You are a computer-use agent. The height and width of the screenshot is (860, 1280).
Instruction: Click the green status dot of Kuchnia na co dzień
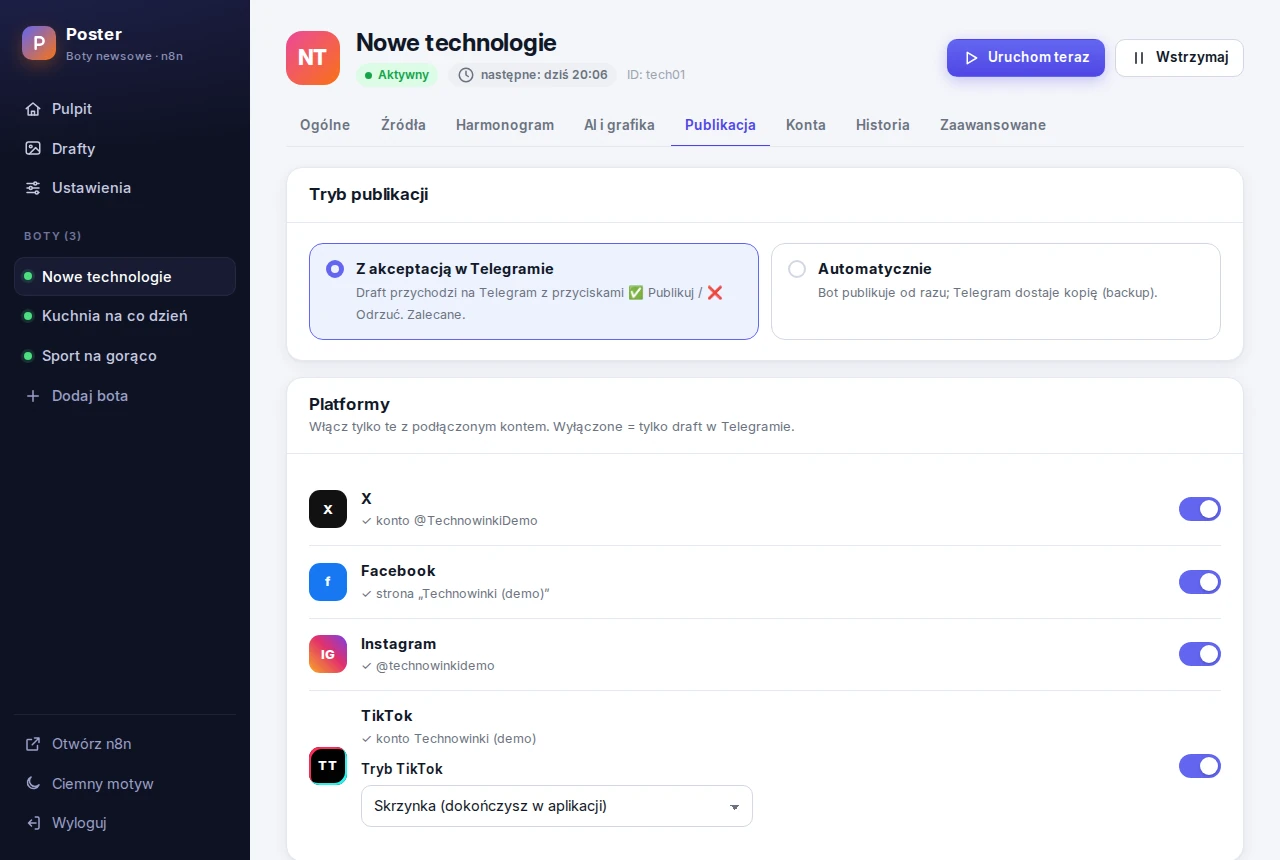pyautogui.click(x=28, y=316)
